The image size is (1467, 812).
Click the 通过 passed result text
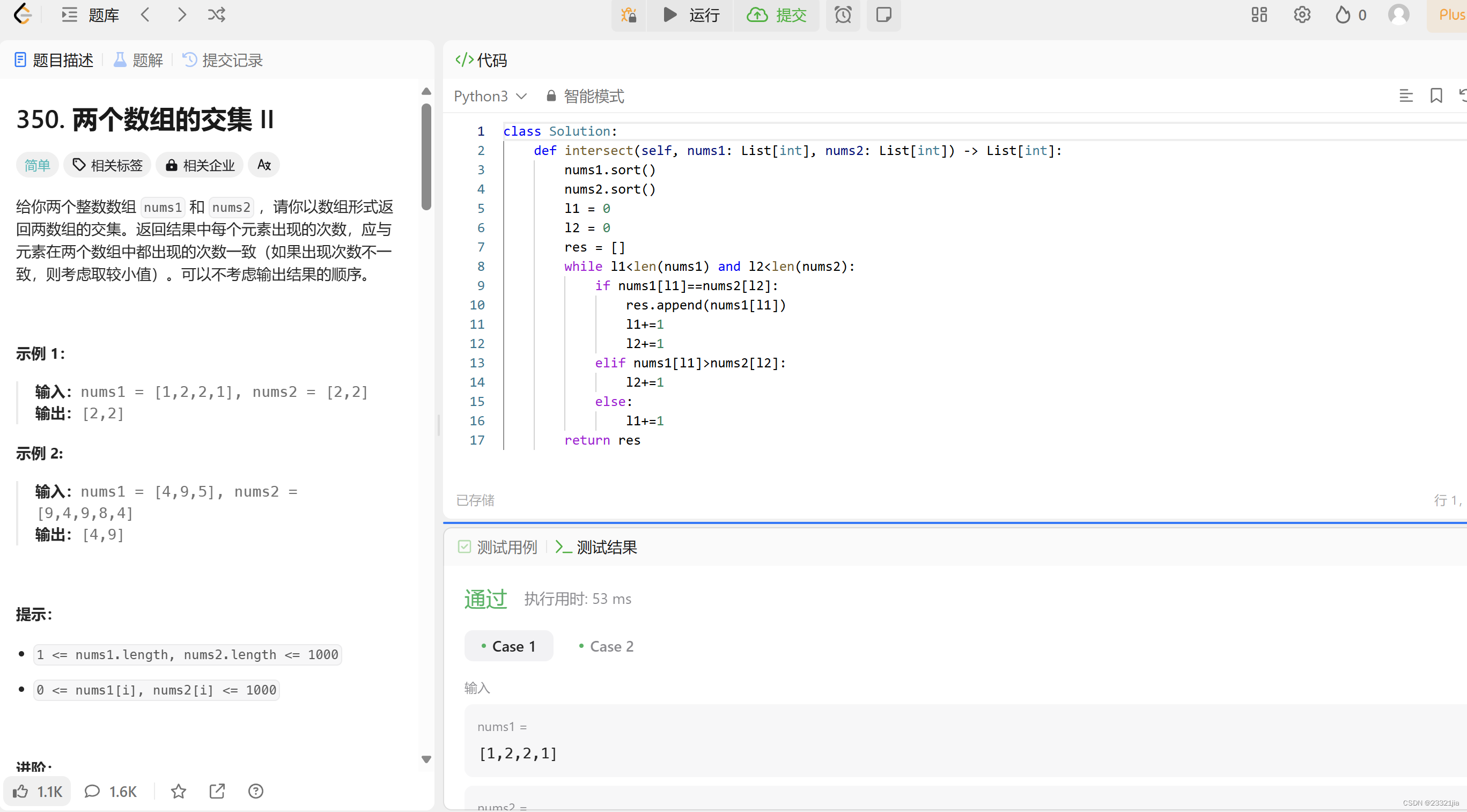(x=485, y=599)
